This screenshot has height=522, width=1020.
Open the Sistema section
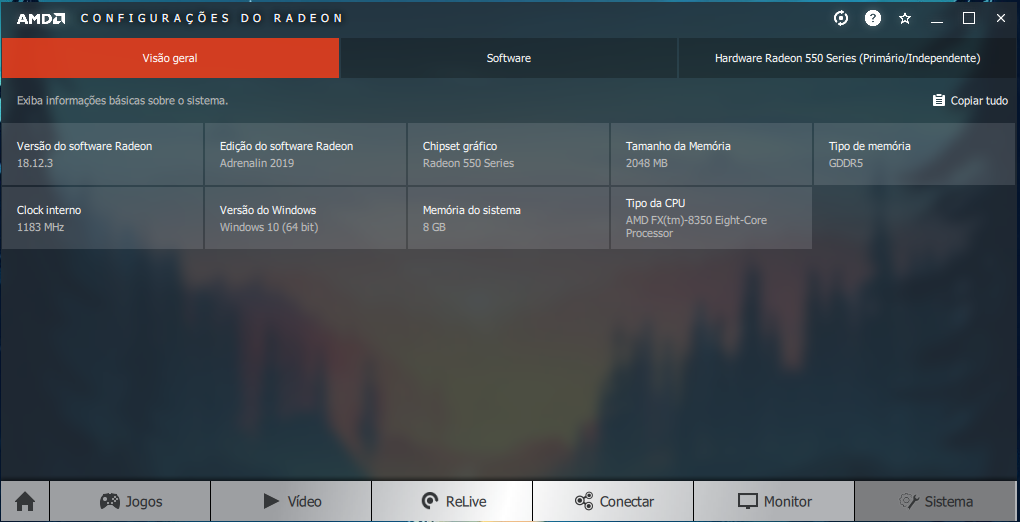(x=935, y=501)
